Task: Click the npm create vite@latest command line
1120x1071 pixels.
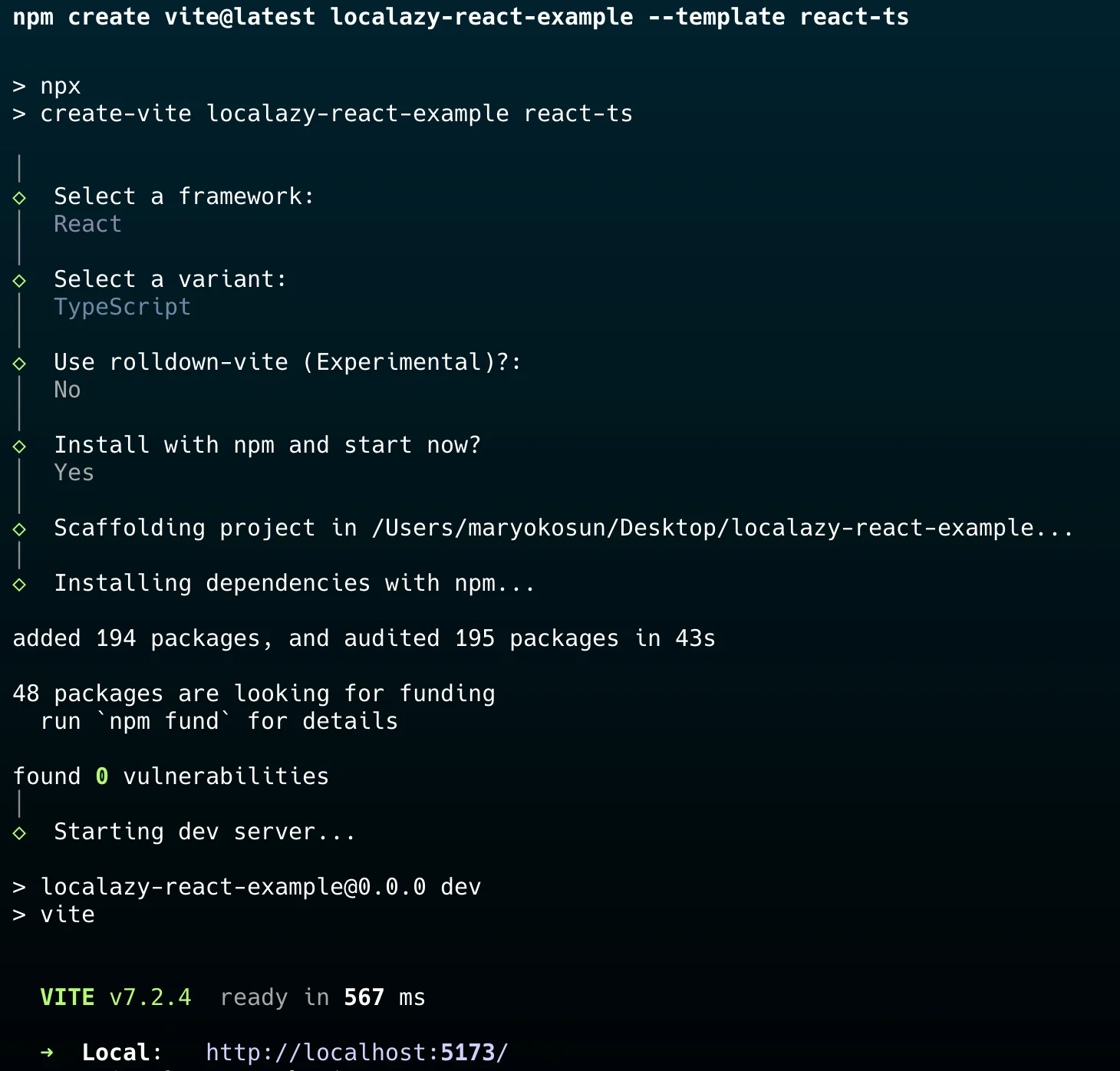Action: [x=460, y=17]
